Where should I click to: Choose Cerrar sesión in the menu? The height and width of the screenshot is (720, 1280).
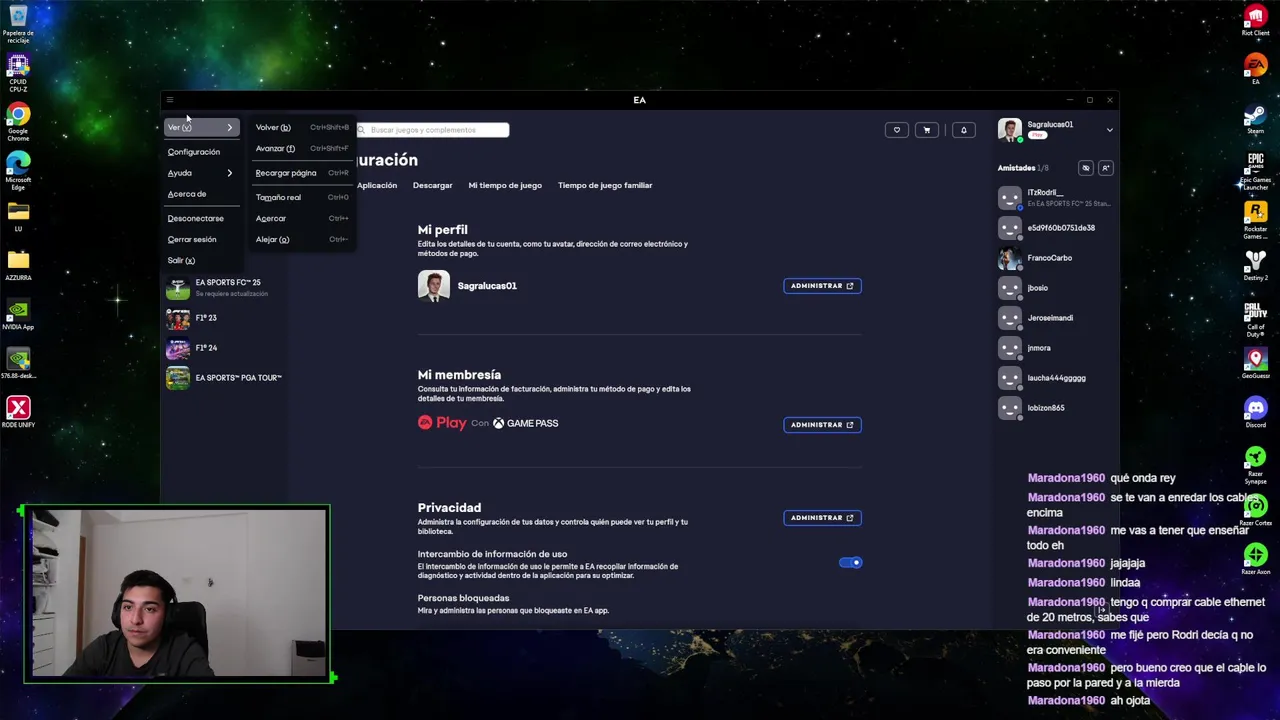click(x=192, y=239)
